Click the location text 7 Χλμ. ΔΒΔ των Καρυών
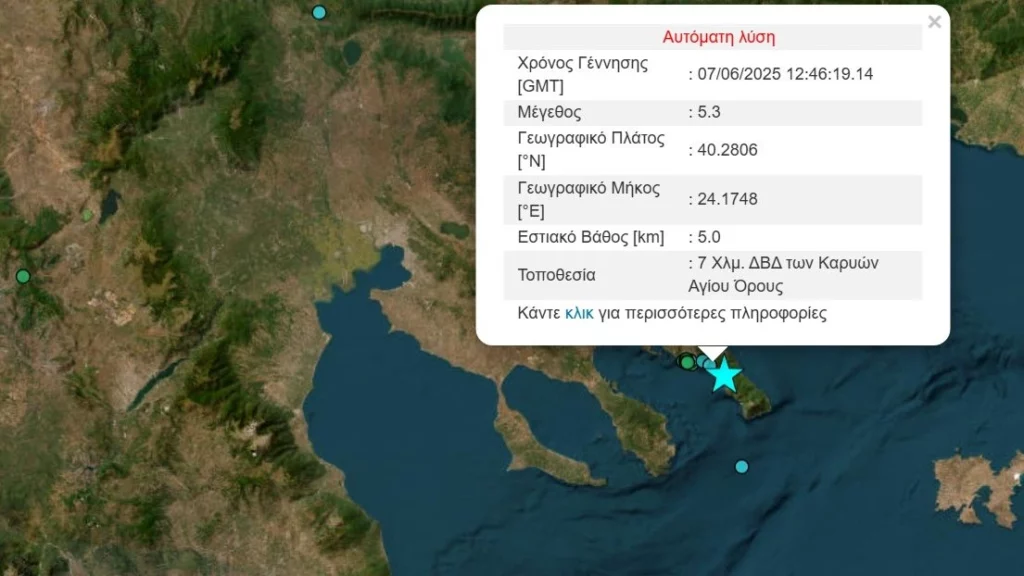This screenshot has width=1024, height=576. point(788,263)
